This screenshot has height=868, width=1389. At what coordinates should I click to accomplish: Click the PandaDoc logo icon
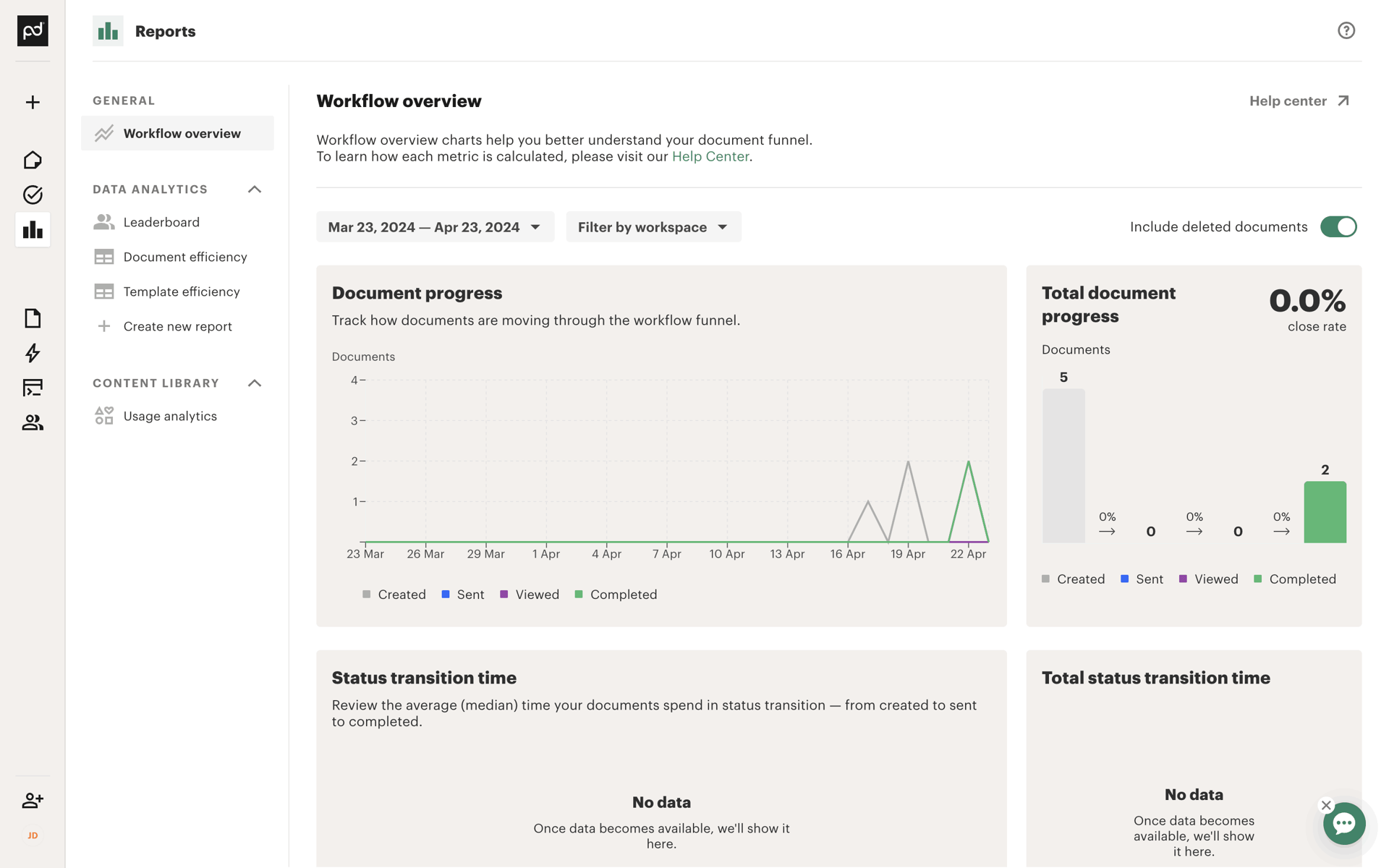(x=33, y=30)
